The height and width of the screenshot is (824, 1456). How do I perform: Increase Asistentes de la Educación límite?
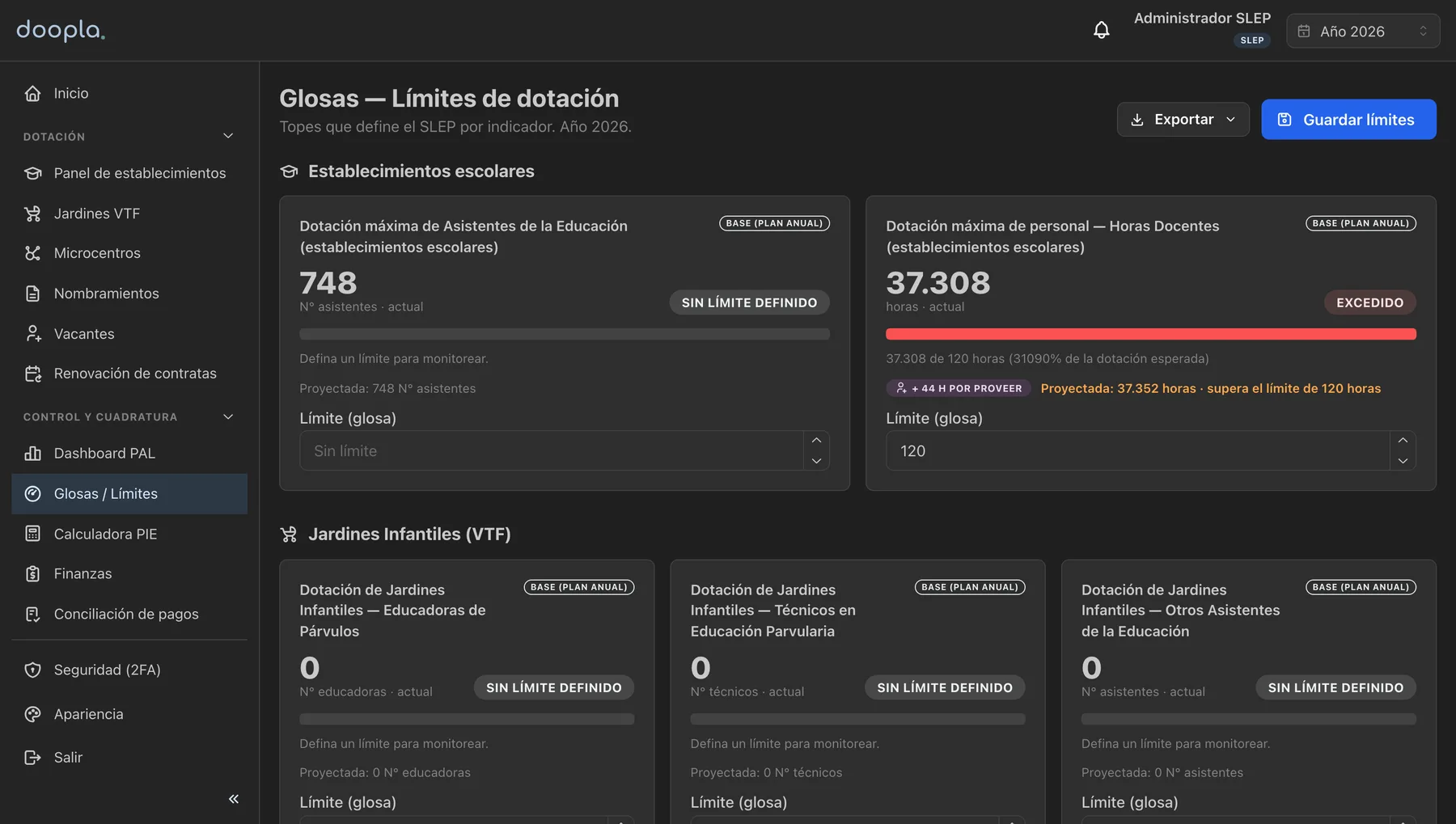pos(816,441)
